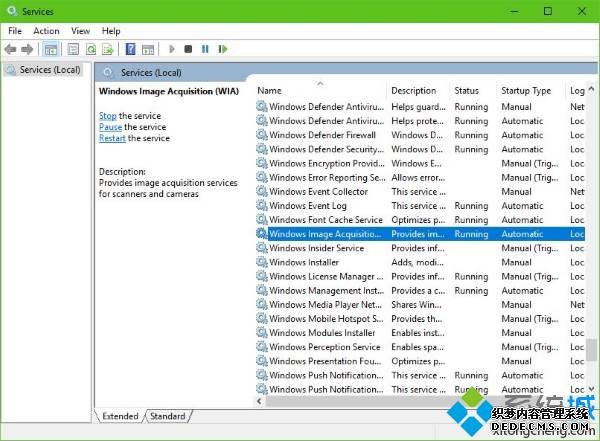This screenshot has width=600, height=441.
Task: Click 'Allows error...' description cell
Action: coord(418,178)
